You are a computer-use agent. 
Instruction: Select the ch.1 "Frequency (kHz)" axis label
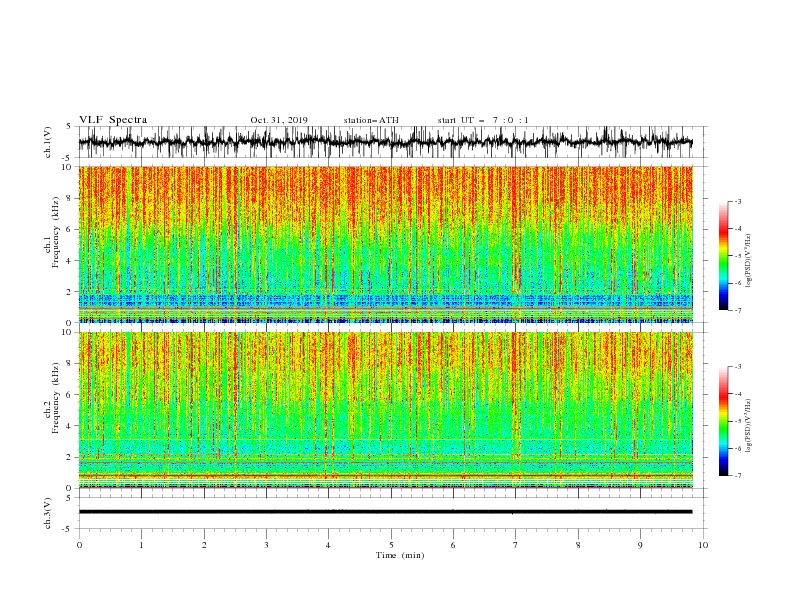(56, 233)
